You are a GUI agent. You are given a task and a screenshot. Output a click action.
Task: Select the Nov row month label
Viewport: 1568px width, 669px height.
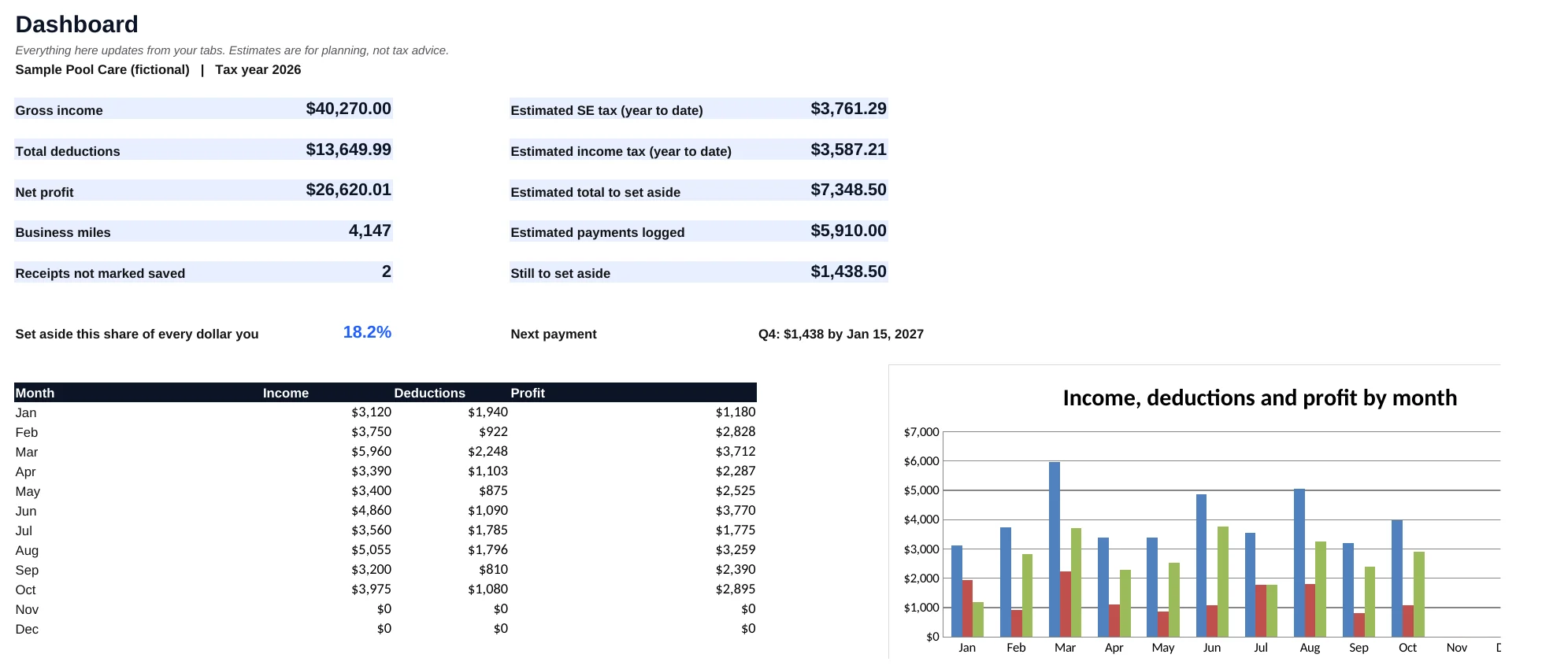pos(27,609)
